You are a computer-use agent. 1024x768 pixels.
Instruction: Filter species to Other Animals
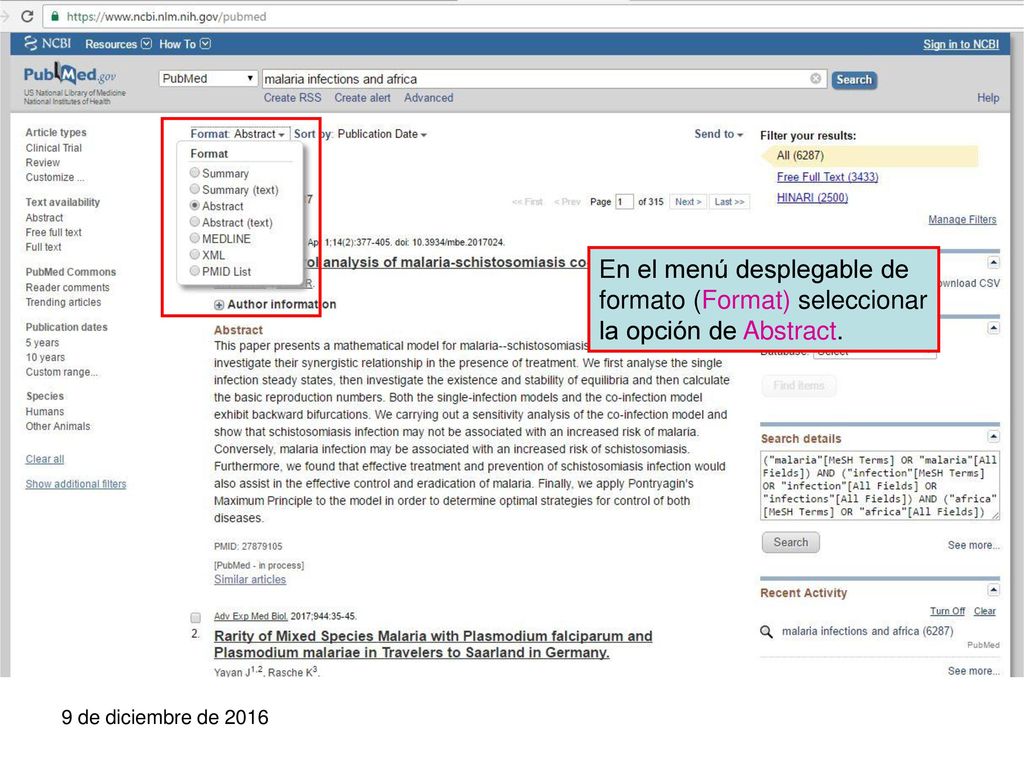click(x=58, y=426)
